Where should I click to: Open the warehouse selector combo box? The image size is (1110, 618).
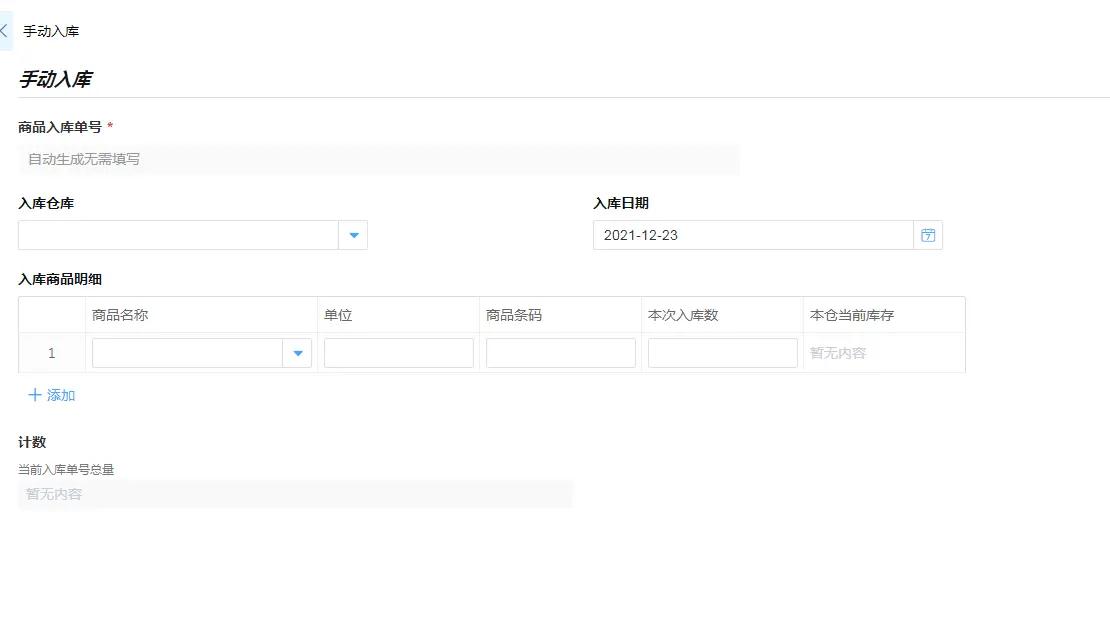[180, 234]
